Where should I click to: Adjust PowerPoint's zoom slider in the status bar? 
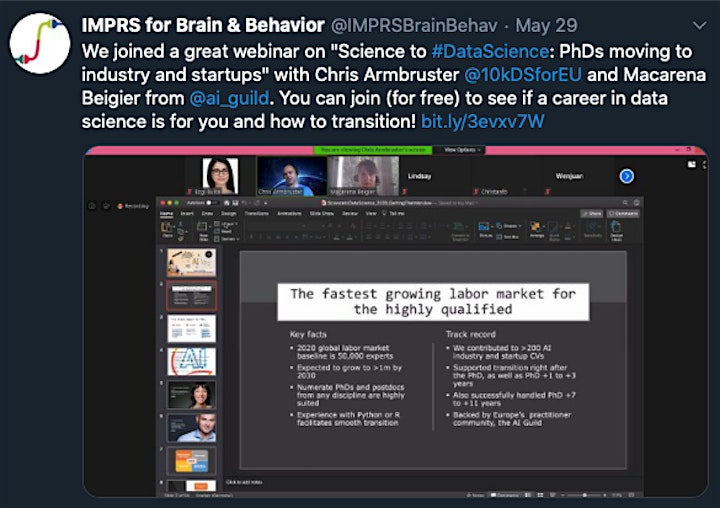coord(585,495)
